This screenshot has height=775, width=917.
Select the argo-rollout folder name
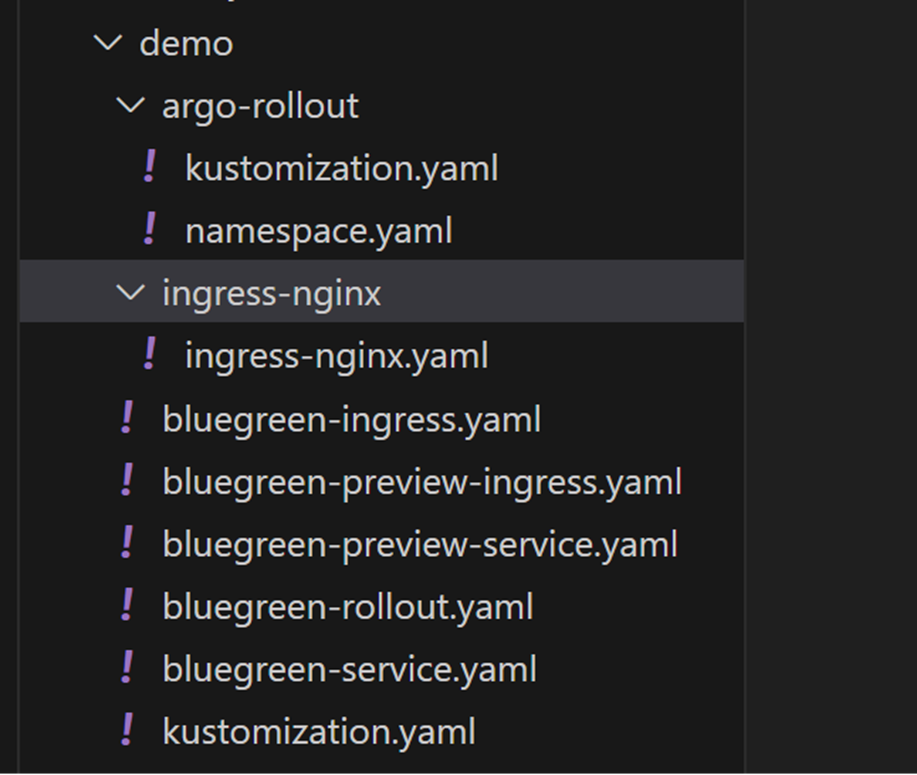coord(260,106)
